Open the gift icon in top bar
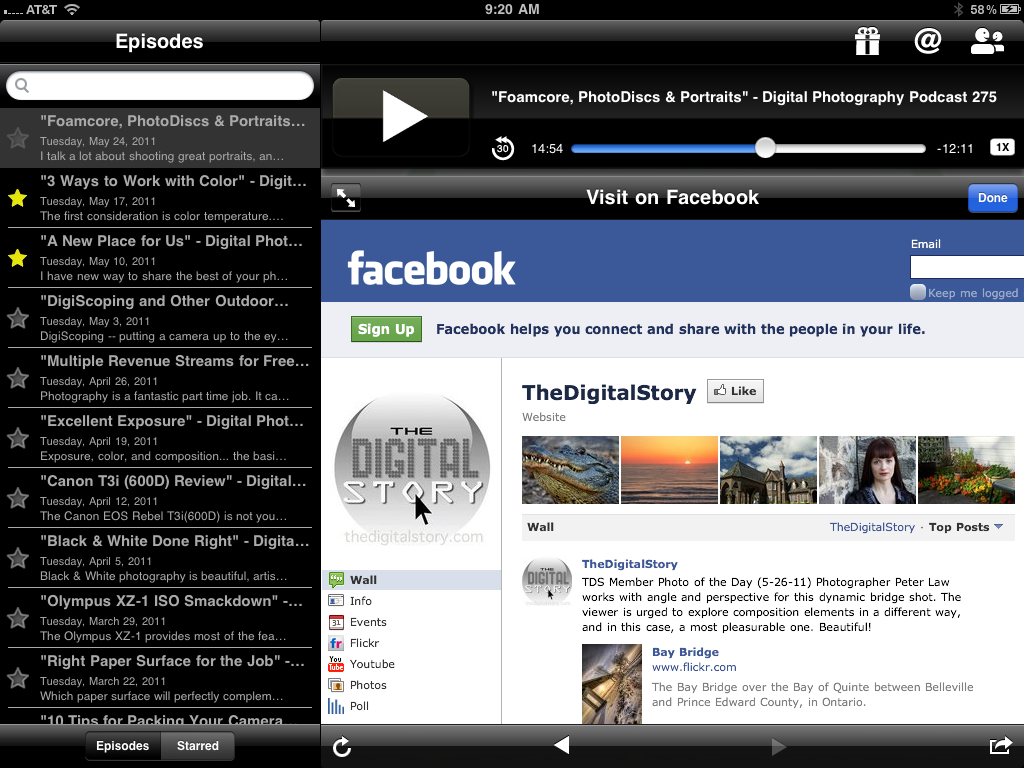Viewport: 1024px width, 768px height. click(867, 41)
